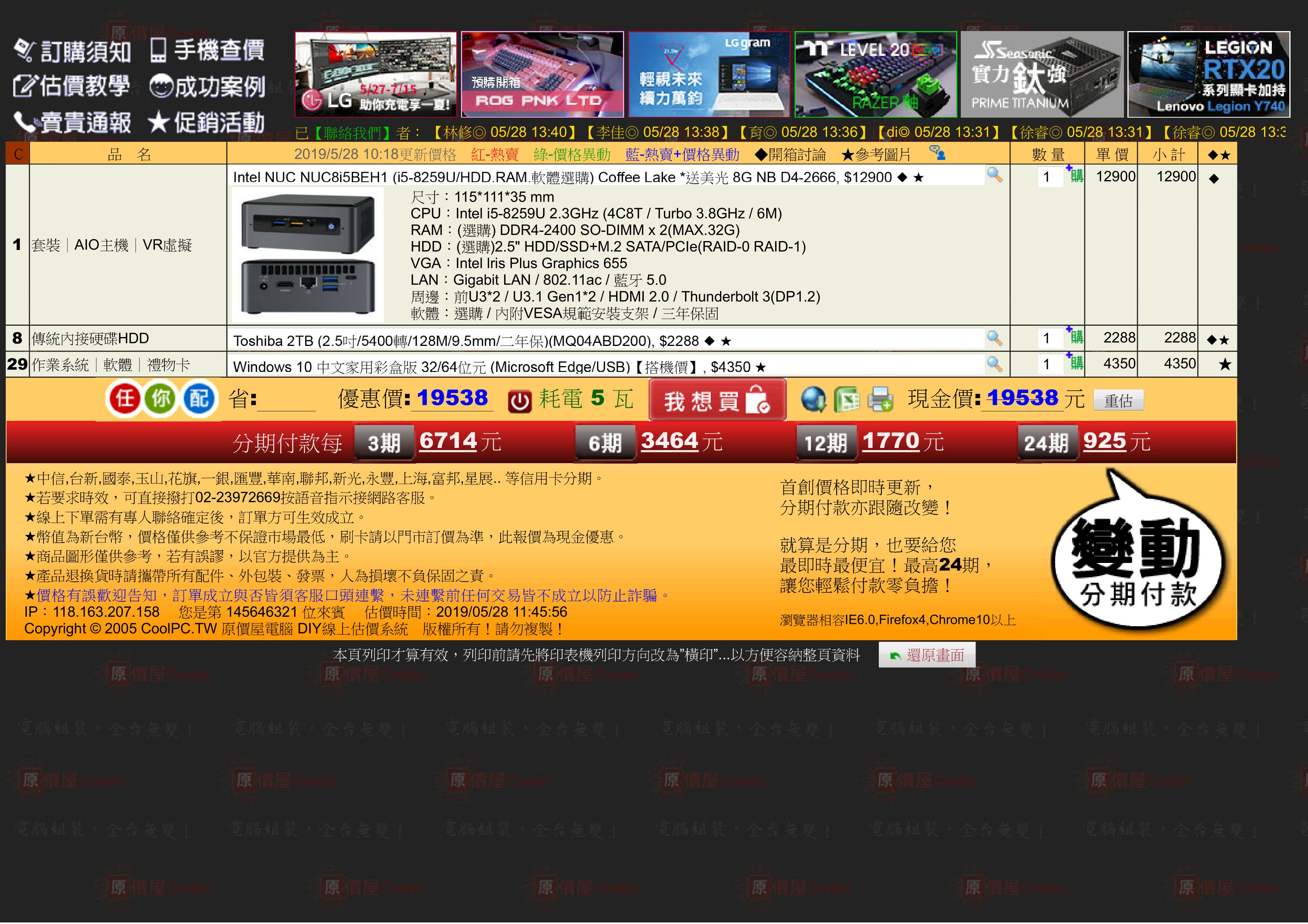The width and height of the screenshot is (1308, 924).
Task: Click magnifier icon for Toshiba 2TB row
Action: pyautogui.click(x=995, y=339)
